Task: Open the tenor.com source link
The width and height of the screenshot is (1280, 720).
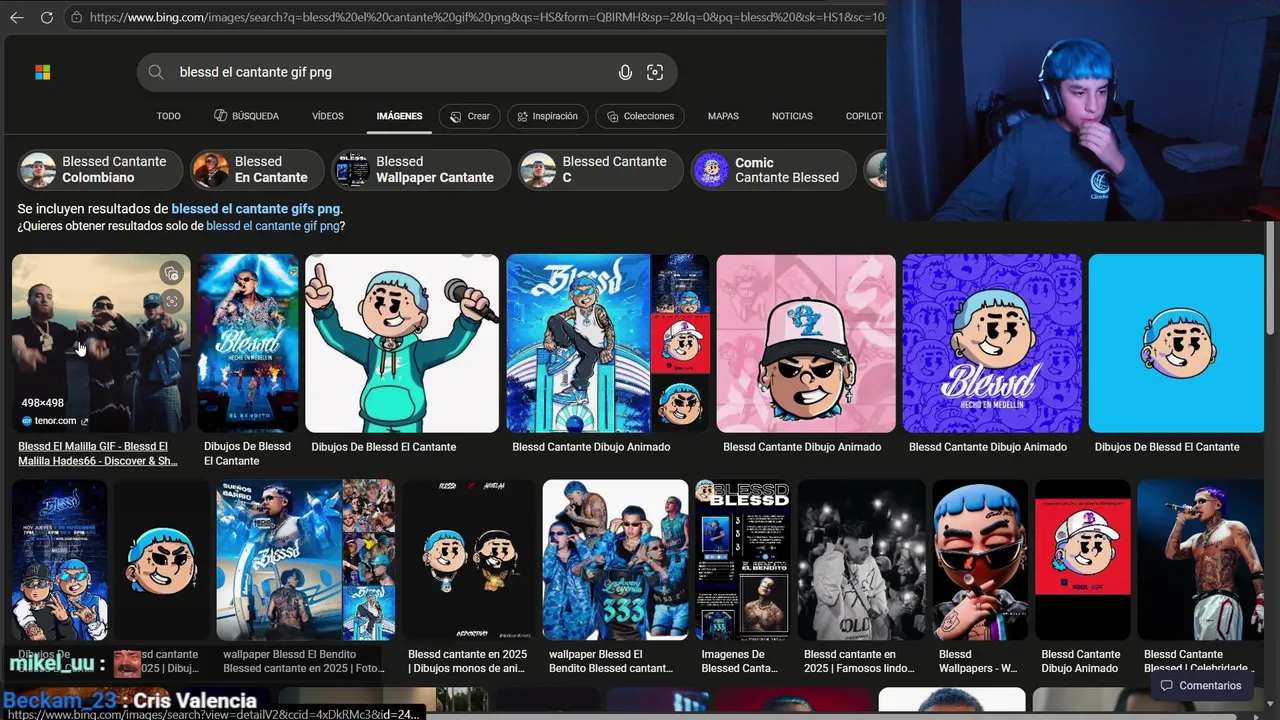Action: point(55,421)
